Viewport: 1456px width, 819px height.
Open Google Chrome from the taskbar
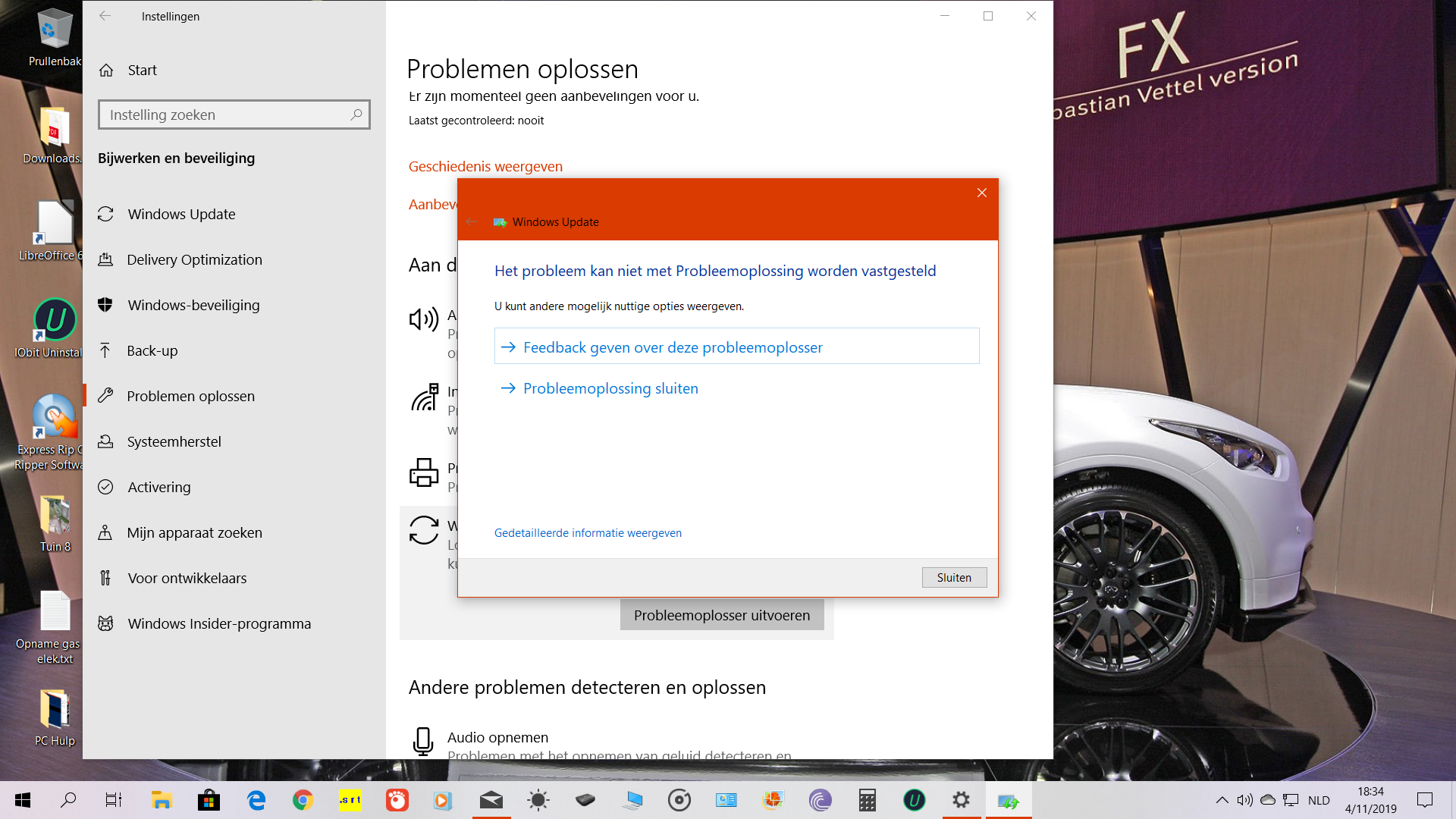point(303,800)
